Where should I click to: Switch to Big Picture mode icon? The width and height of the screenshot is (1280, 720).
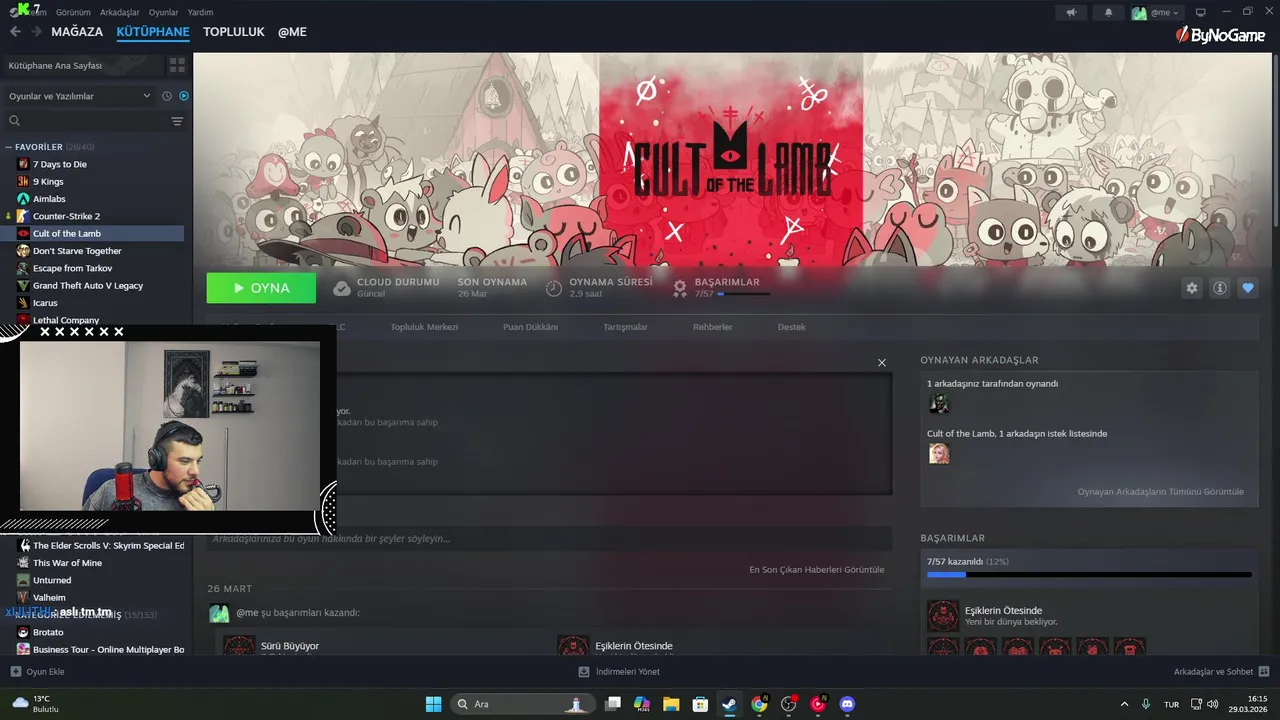(x=1201, y=12)
